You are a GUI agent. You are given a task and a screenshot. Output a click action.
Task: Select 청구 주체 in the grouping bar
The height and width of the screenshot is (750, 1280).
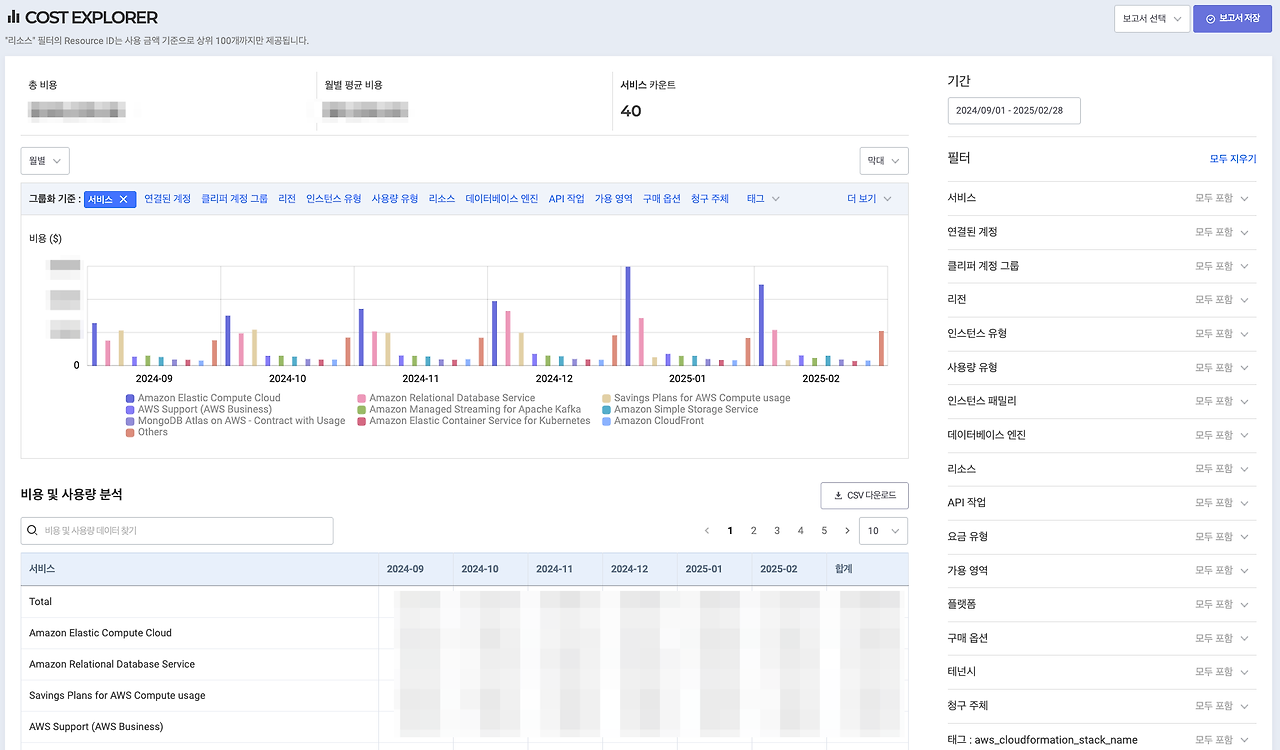point(710,199)
